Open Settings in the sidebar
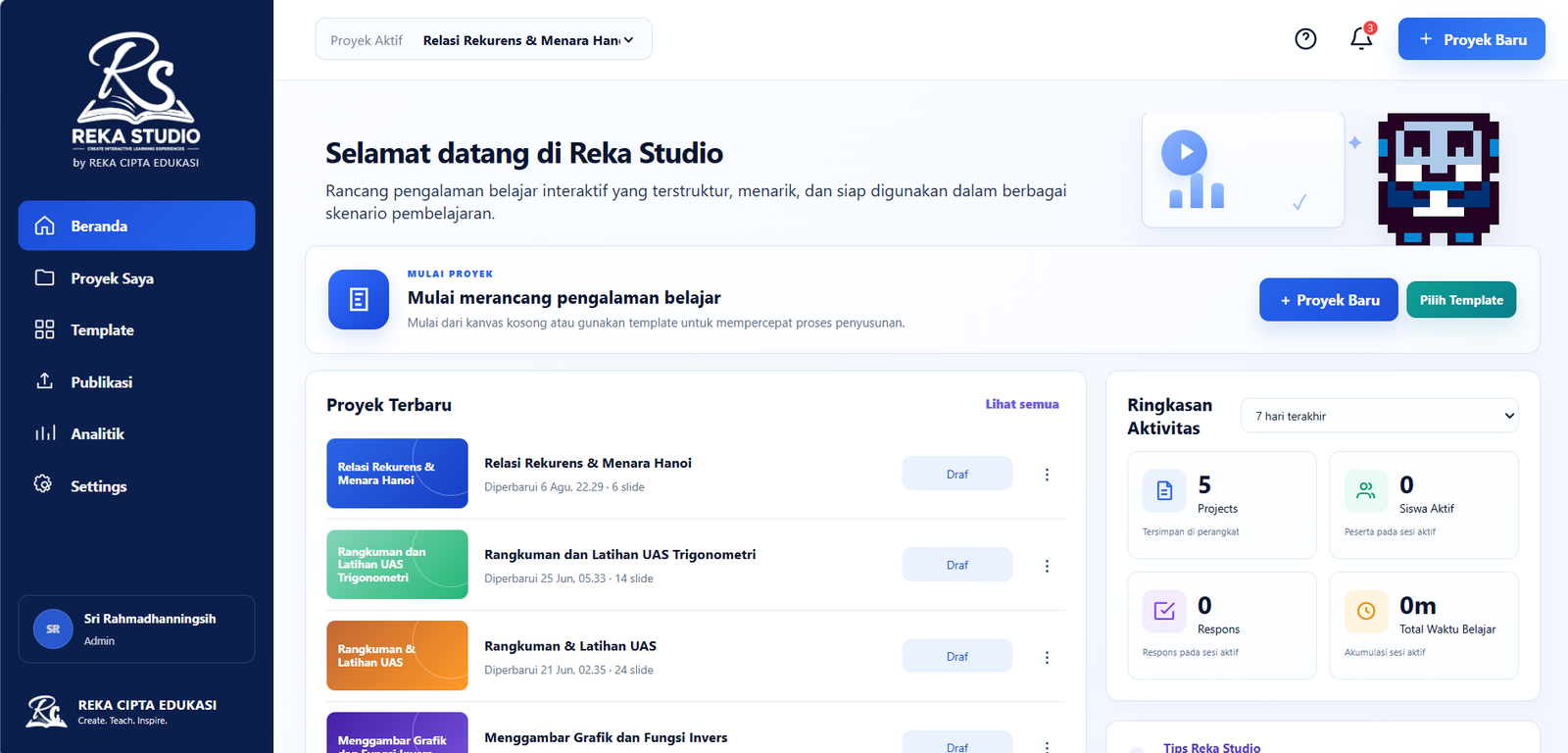The width and height of the screenshot is (1568, 753). click(136, 485)
